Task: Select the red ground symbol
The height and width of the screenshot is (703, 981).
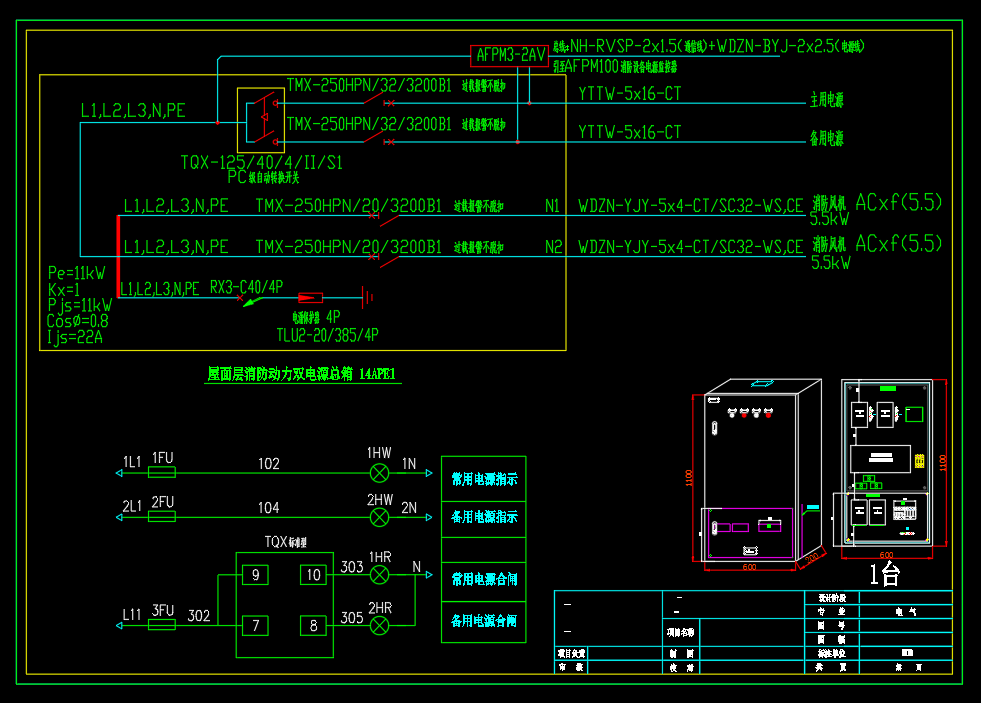Action: [x=367, y=298]
